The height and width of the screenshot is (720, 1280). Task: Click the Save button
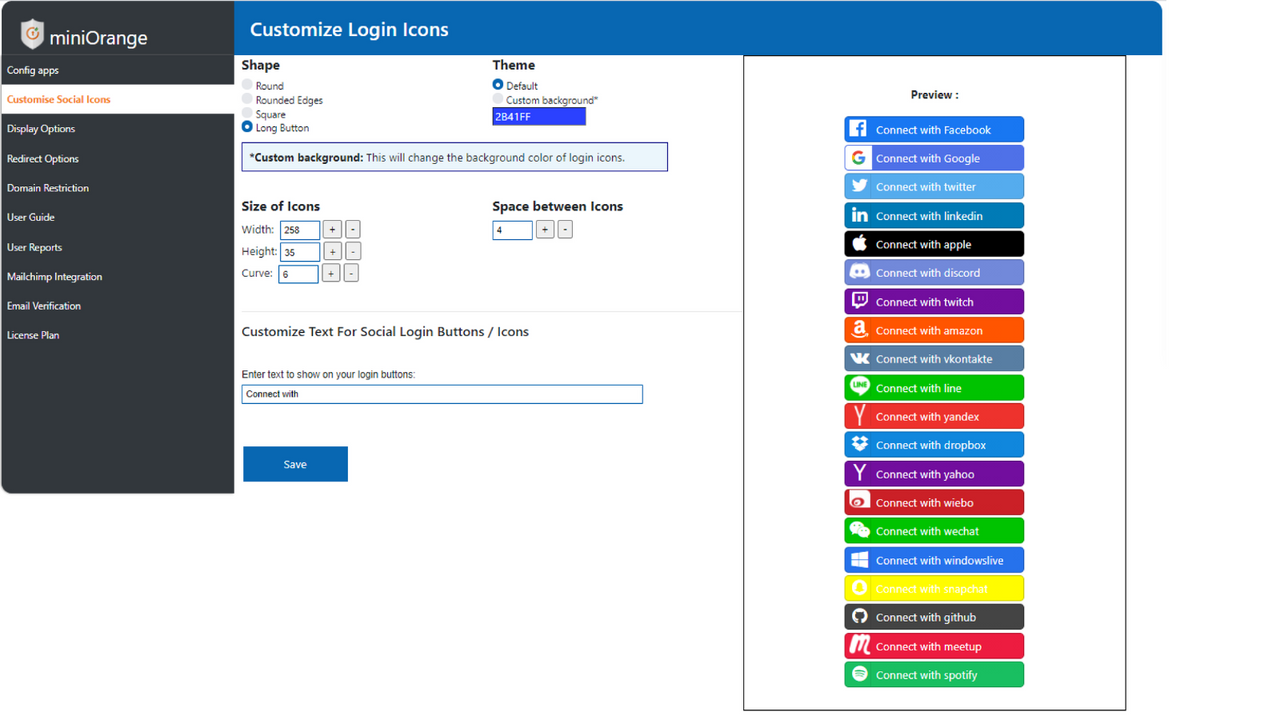pyautogui.click(x=295, y=464)
